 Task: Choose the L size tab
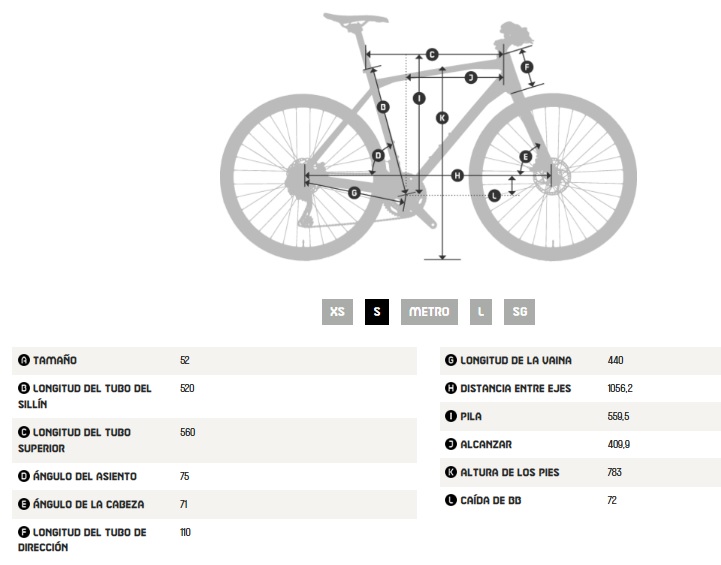coord(481,312)
